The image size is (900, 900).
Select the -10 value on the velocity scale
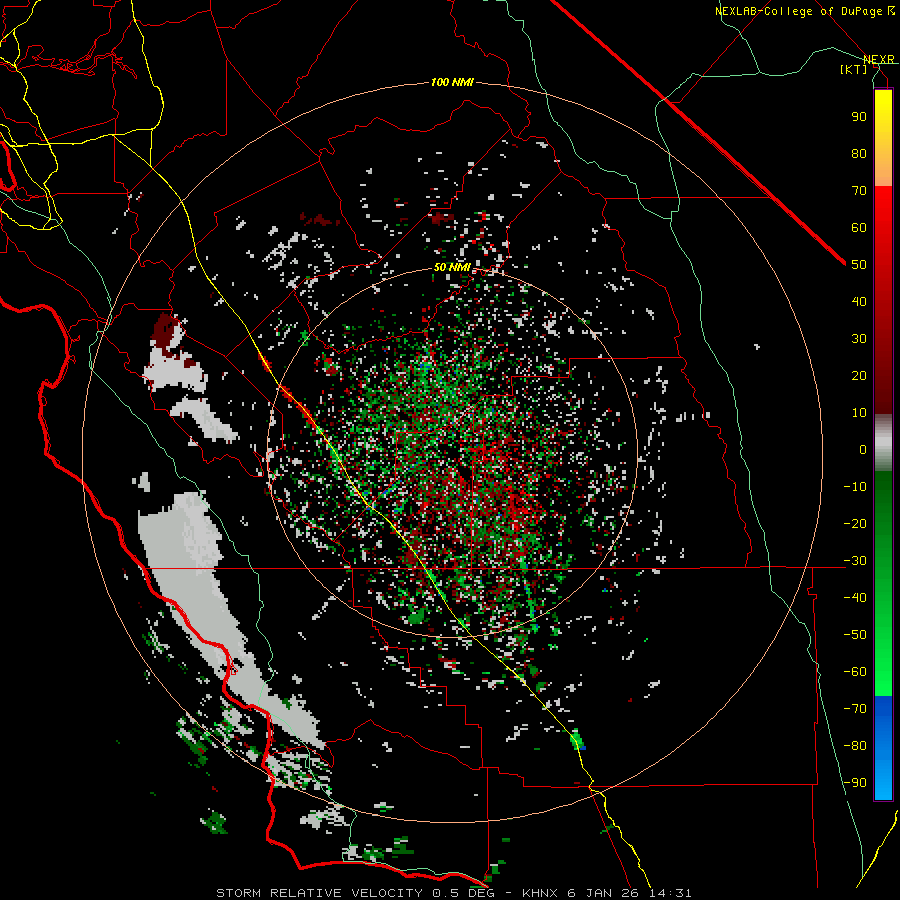tap(855, 487)
